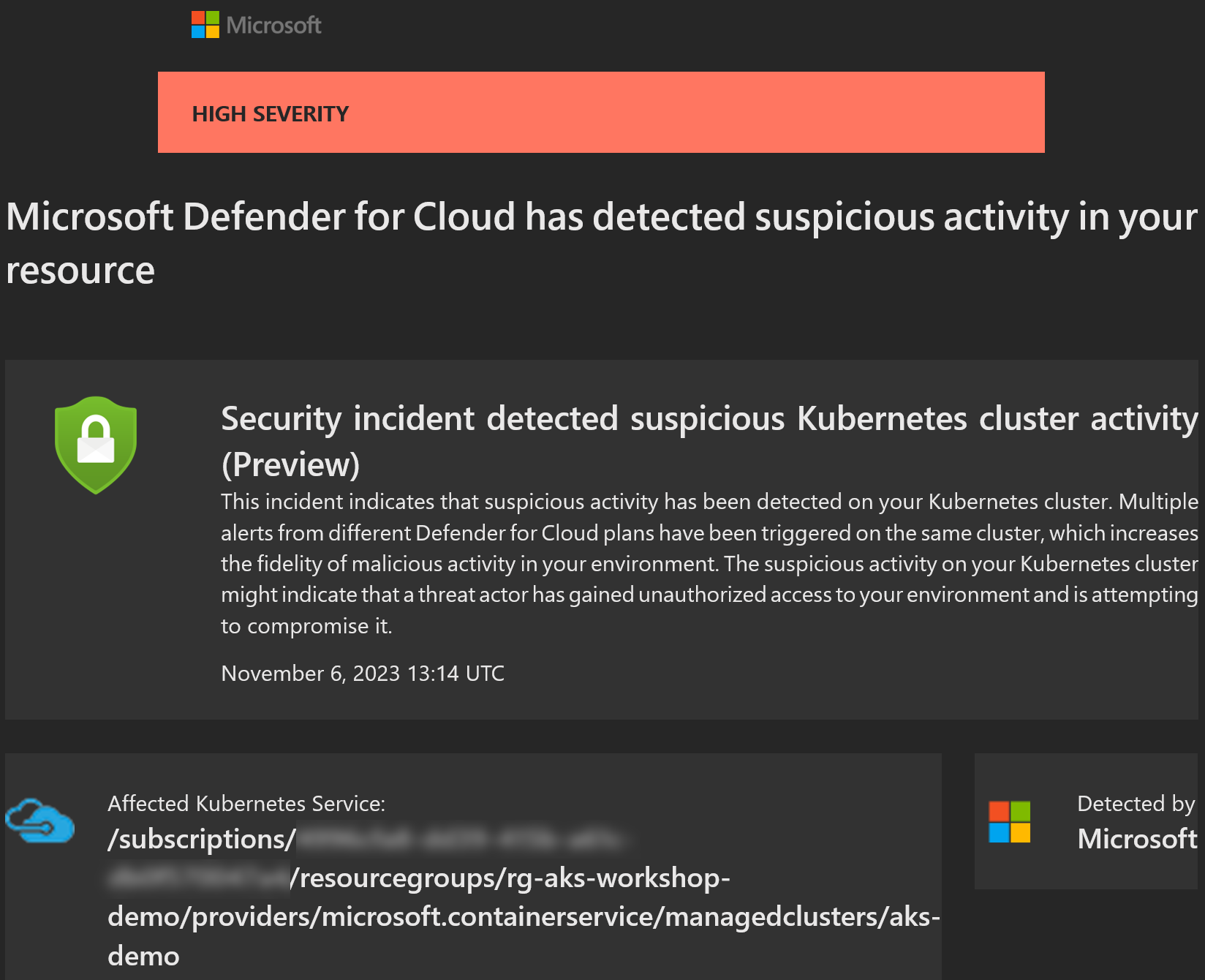Click the Defender for Cloud detected headline
Image resolution: width=1205 pixels, height=980 pixels.
[601, 244]
